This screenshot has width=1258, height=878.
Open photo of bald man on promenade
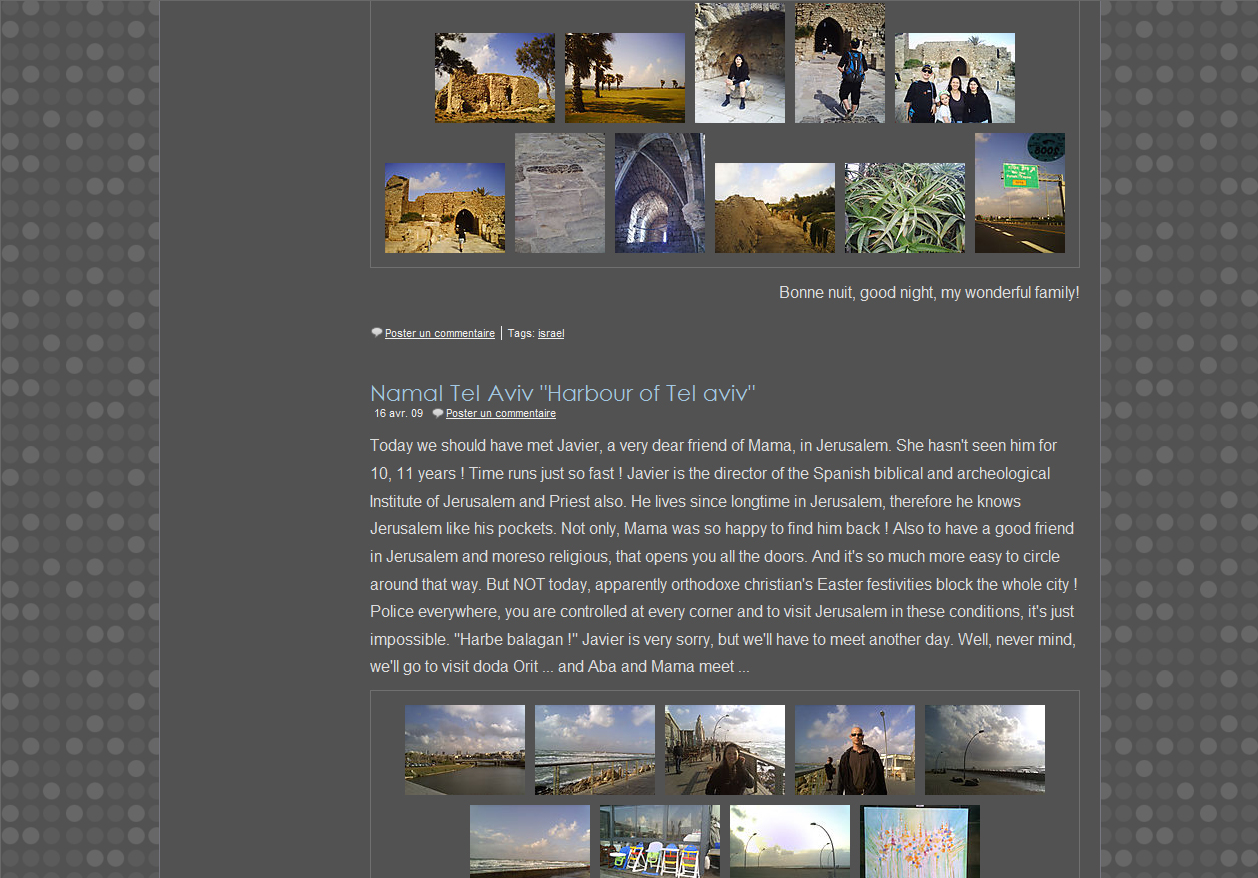[854, 750]
